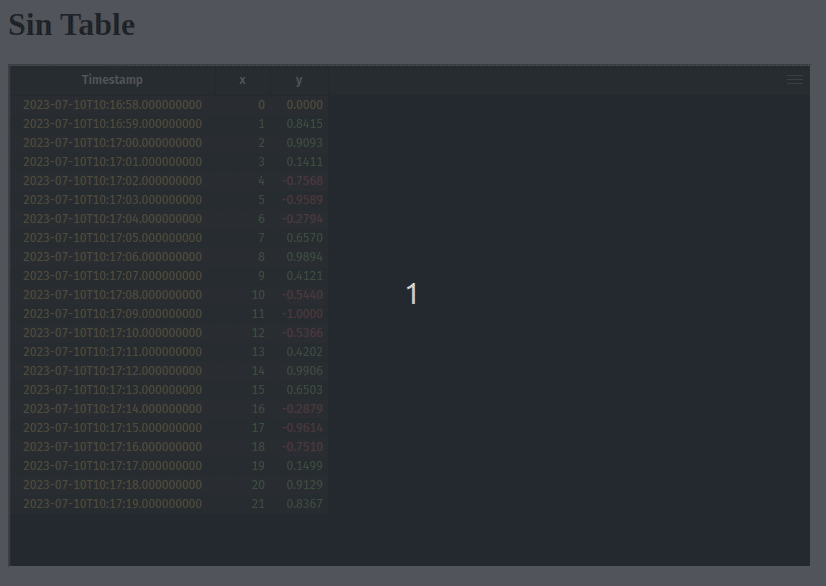Select the first row timestamp 10:16:58
Image resolution: width=826 pixels, height=586 pixels.
click(x=112, y=104)
